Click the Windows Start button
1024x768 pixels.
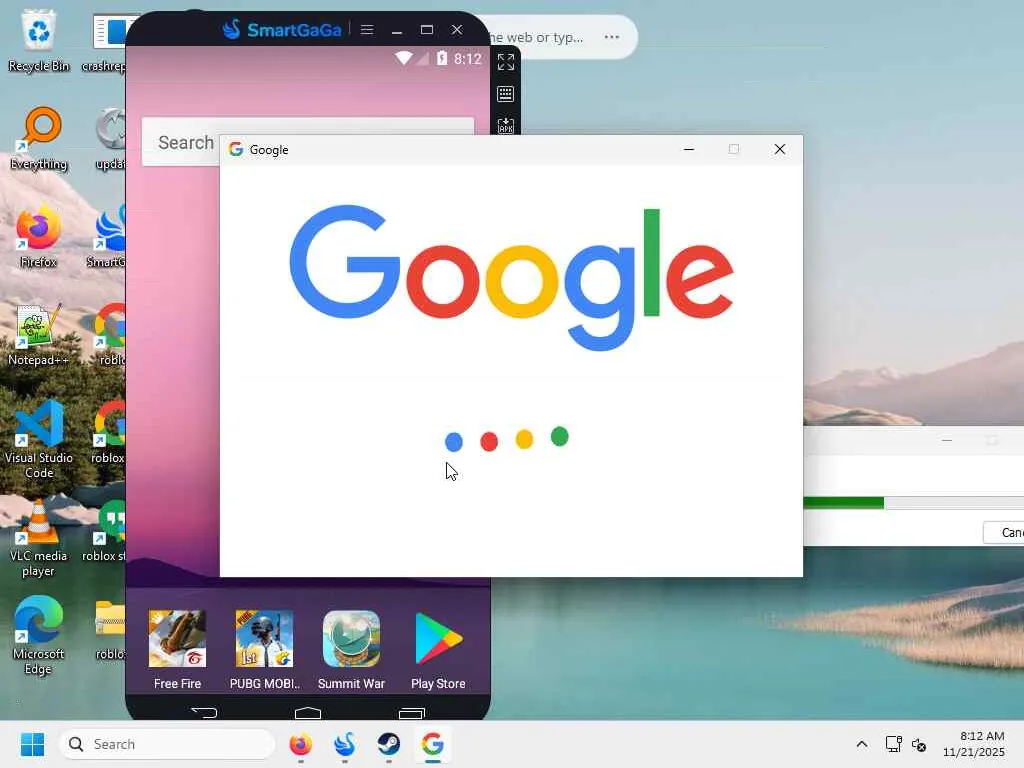click(x=33, y=744)
